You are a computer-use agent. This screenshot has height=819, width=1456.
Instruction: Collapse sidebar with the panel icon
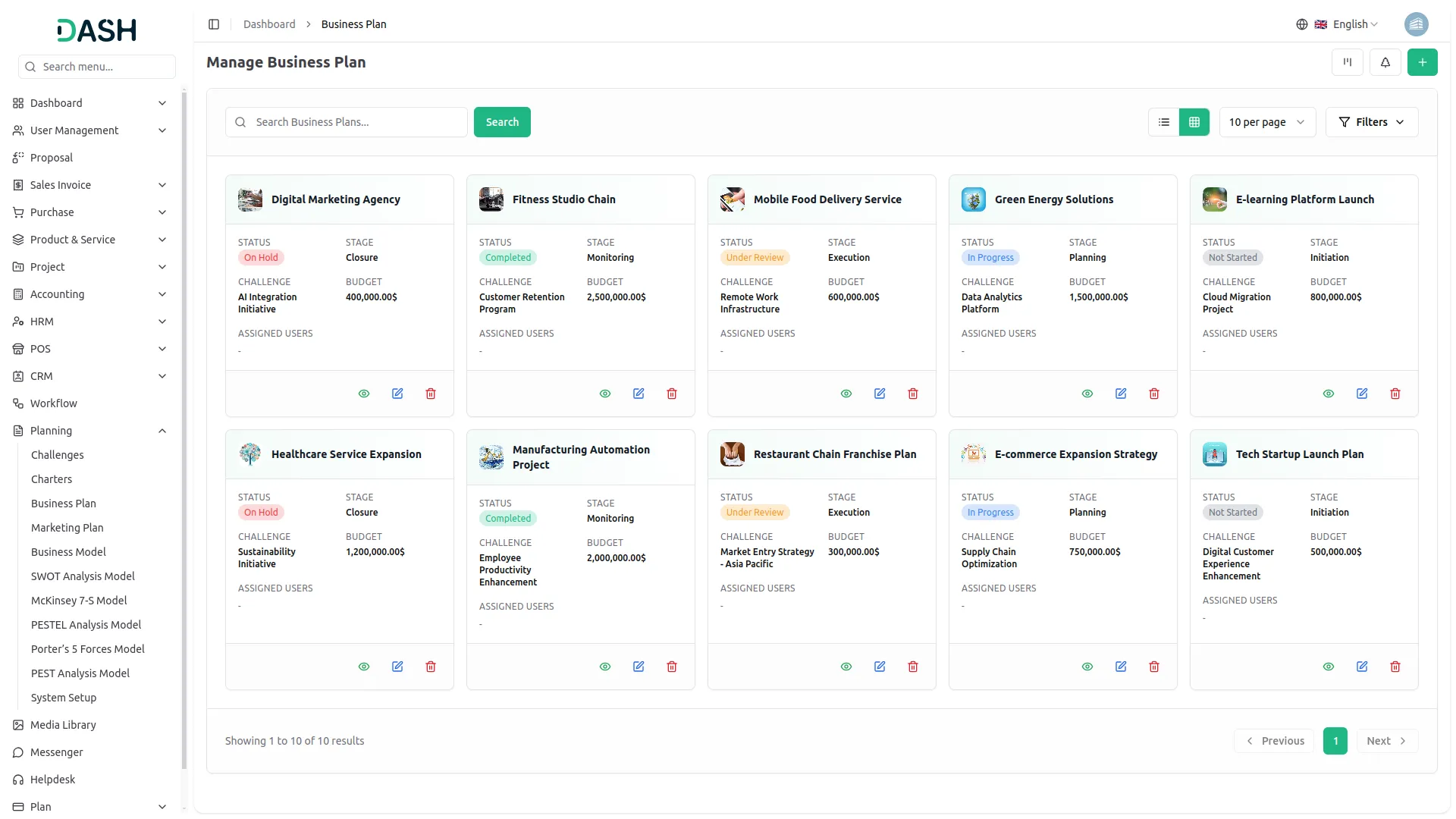point(214,24)
